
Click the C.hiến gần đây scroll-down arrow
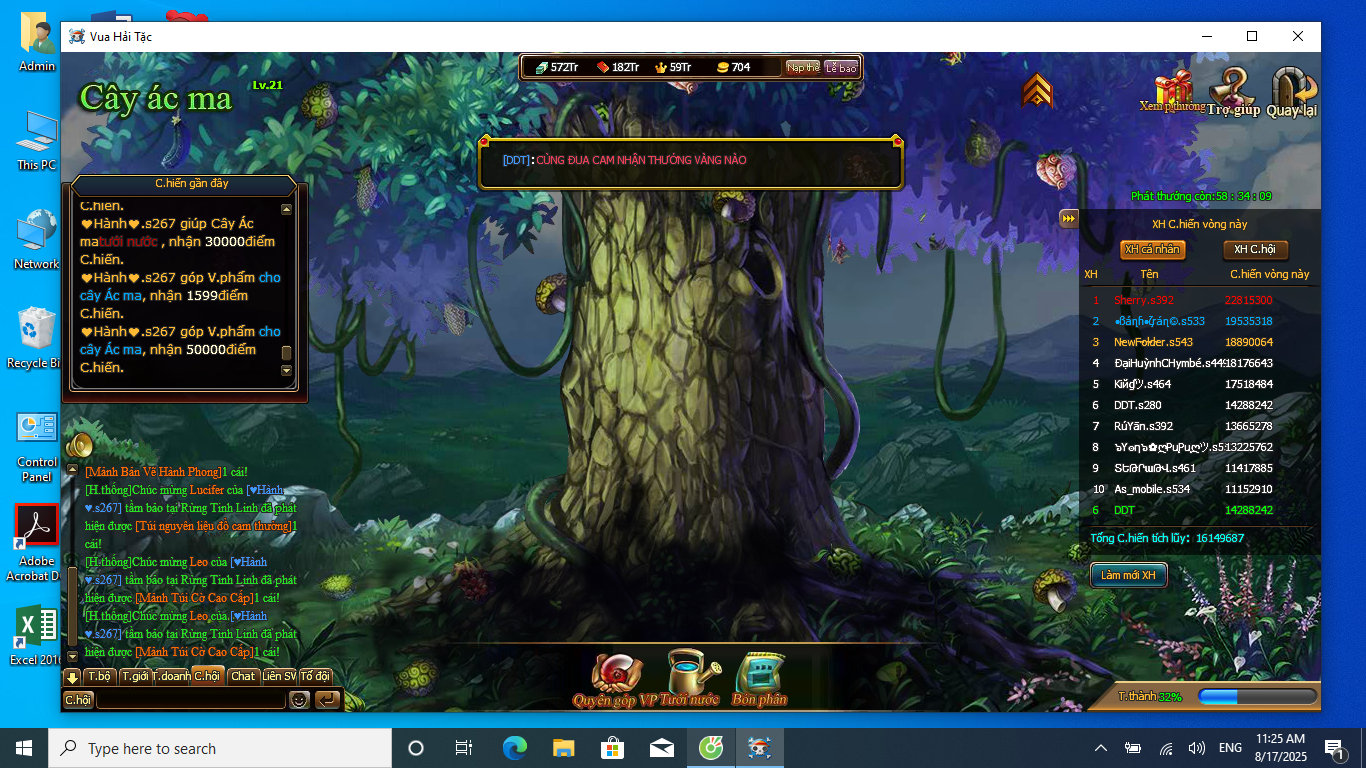point(287,370)
